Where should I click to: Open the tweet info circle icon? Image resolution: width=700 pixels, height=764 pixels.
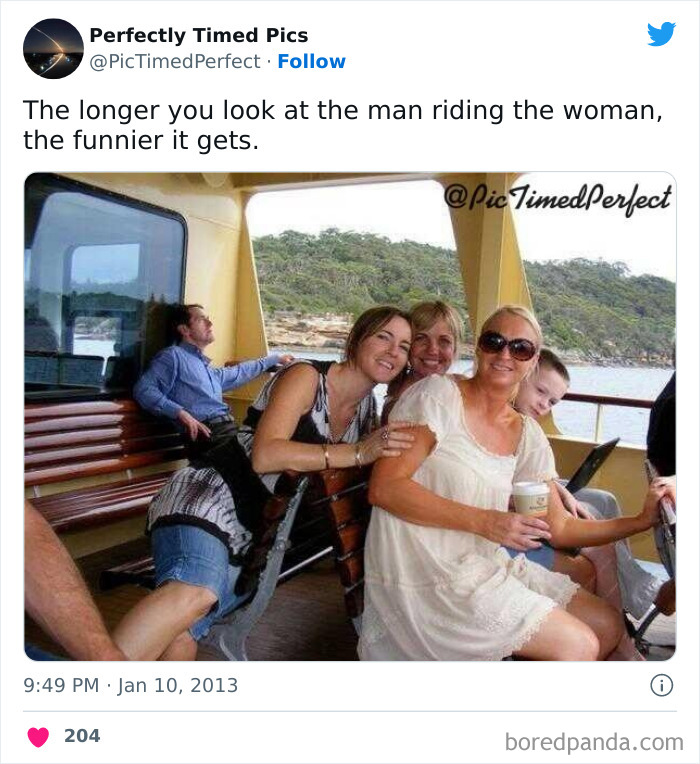point(662,685)
